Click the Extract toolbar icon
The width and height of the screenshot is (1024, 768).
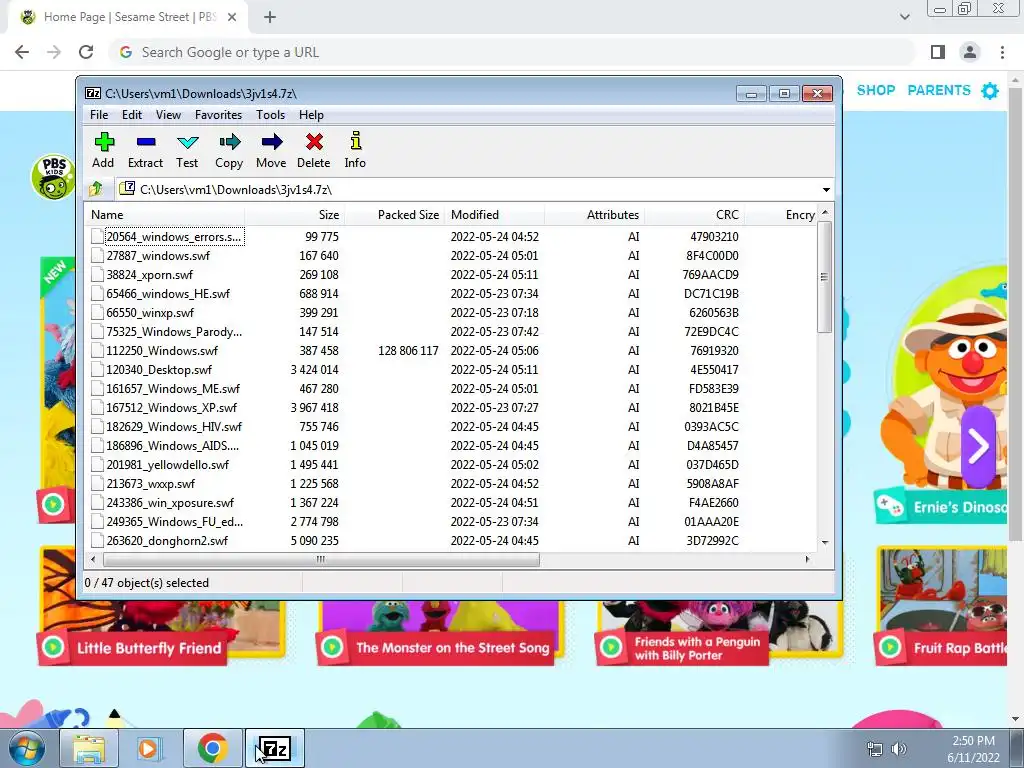146,142
